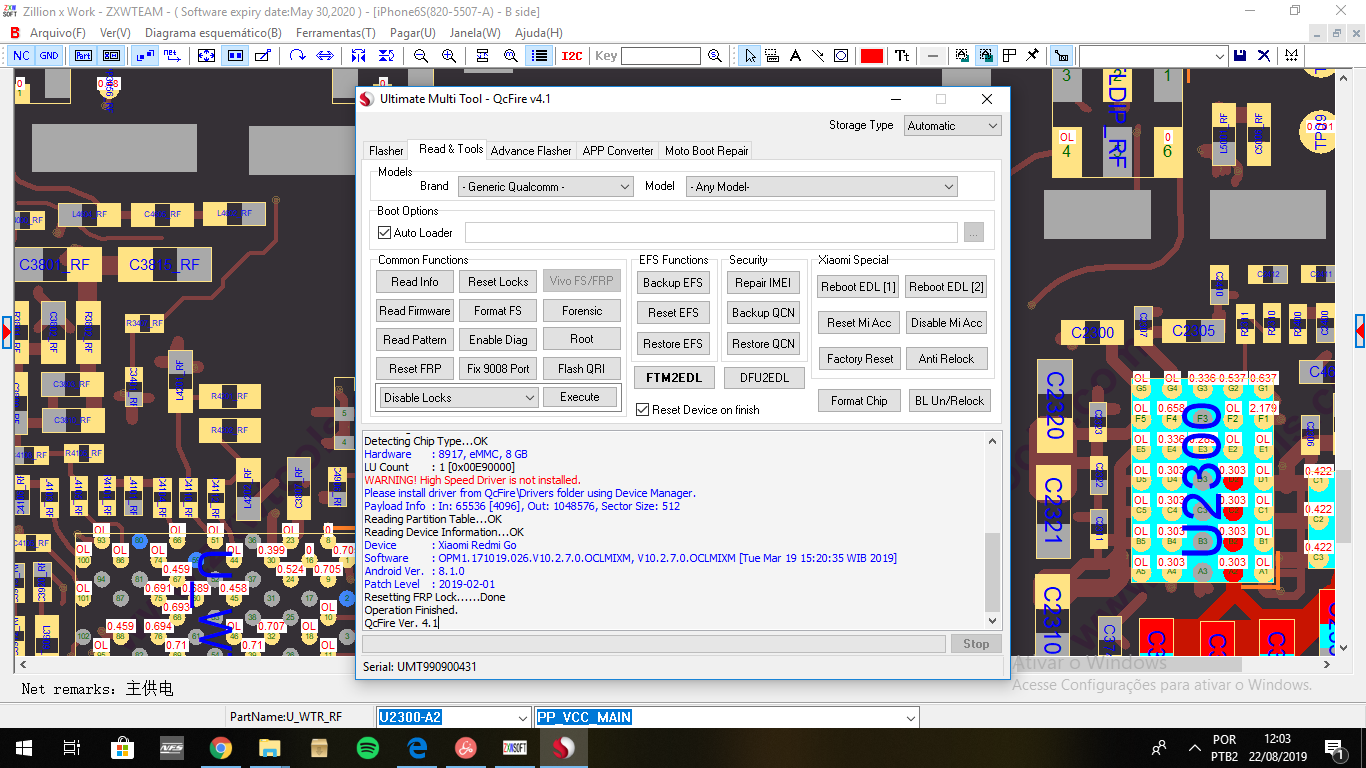The width and height of the screenshot is (1366, 768).
Task: Toggle the NC toolbar button
Action: (21, 56)
